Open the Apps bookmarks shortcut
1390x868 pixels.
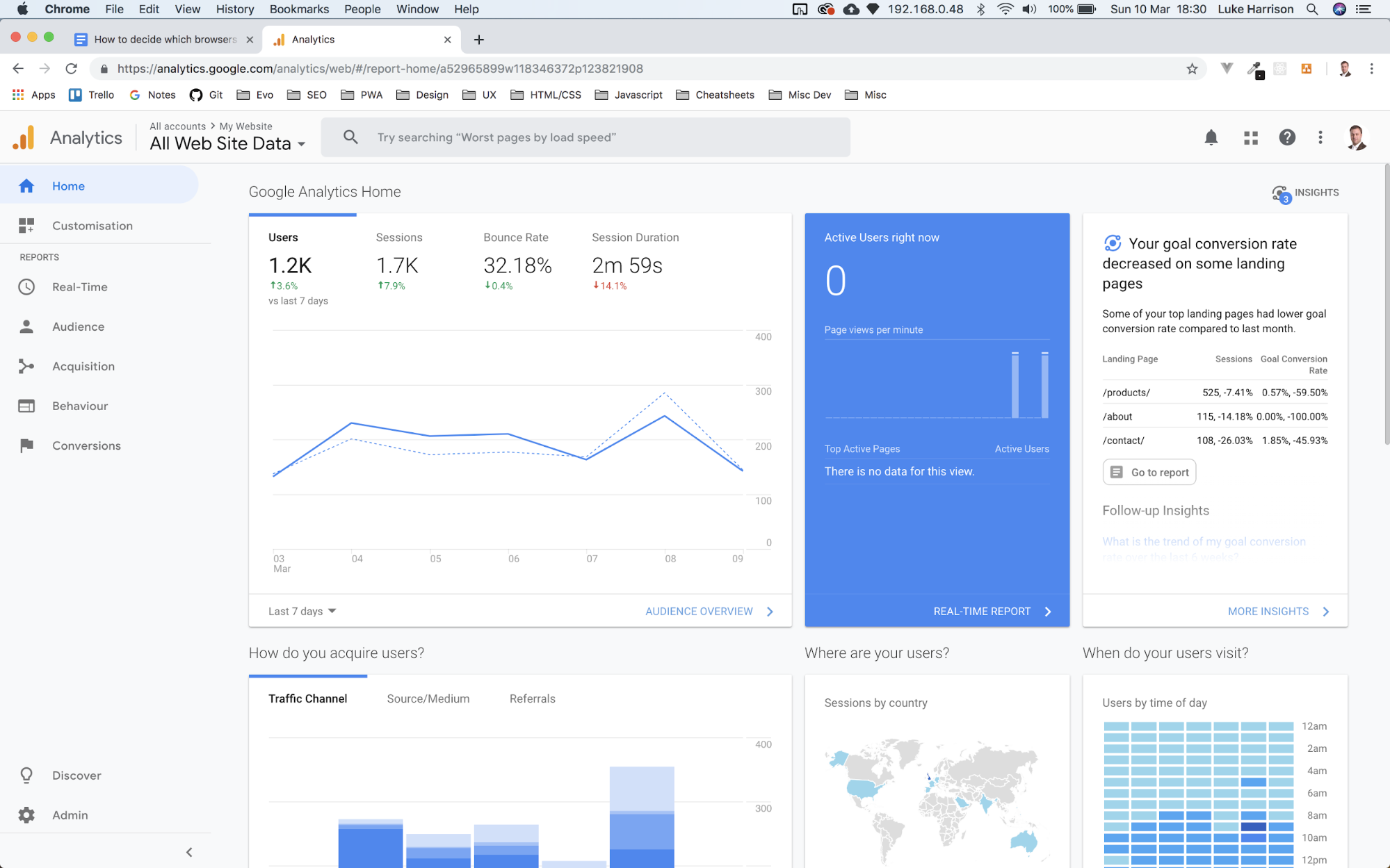click(x=33, y=95)
